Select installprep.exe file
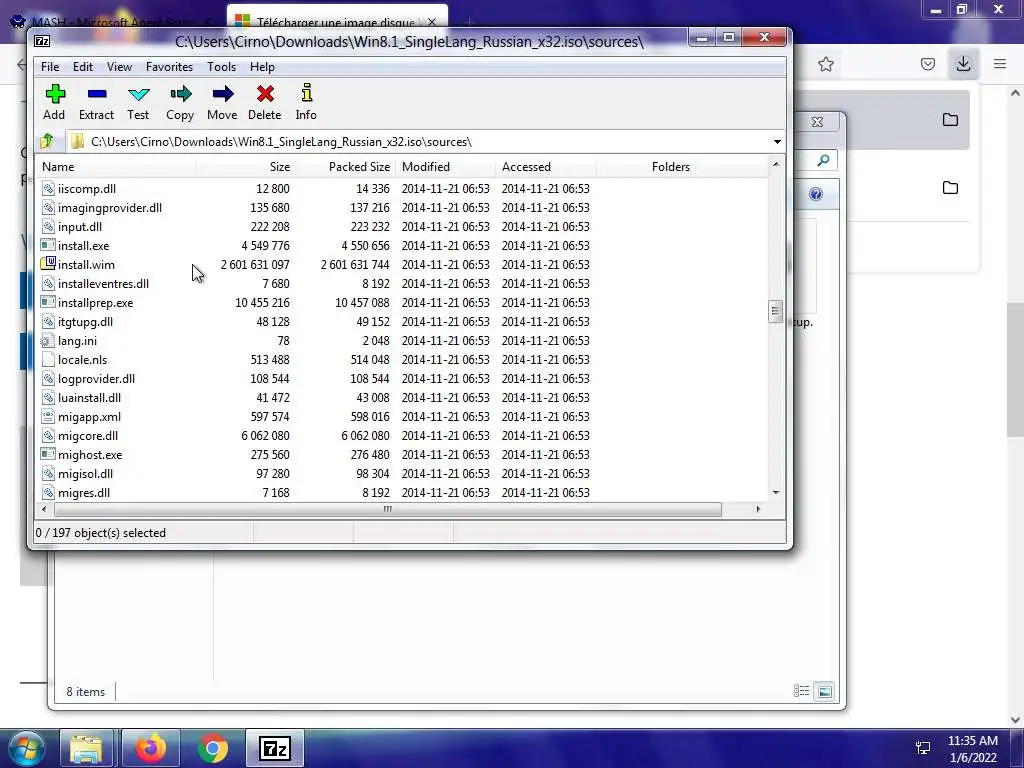The height and width of the screenshot is (768, 1024). [95, 303]
